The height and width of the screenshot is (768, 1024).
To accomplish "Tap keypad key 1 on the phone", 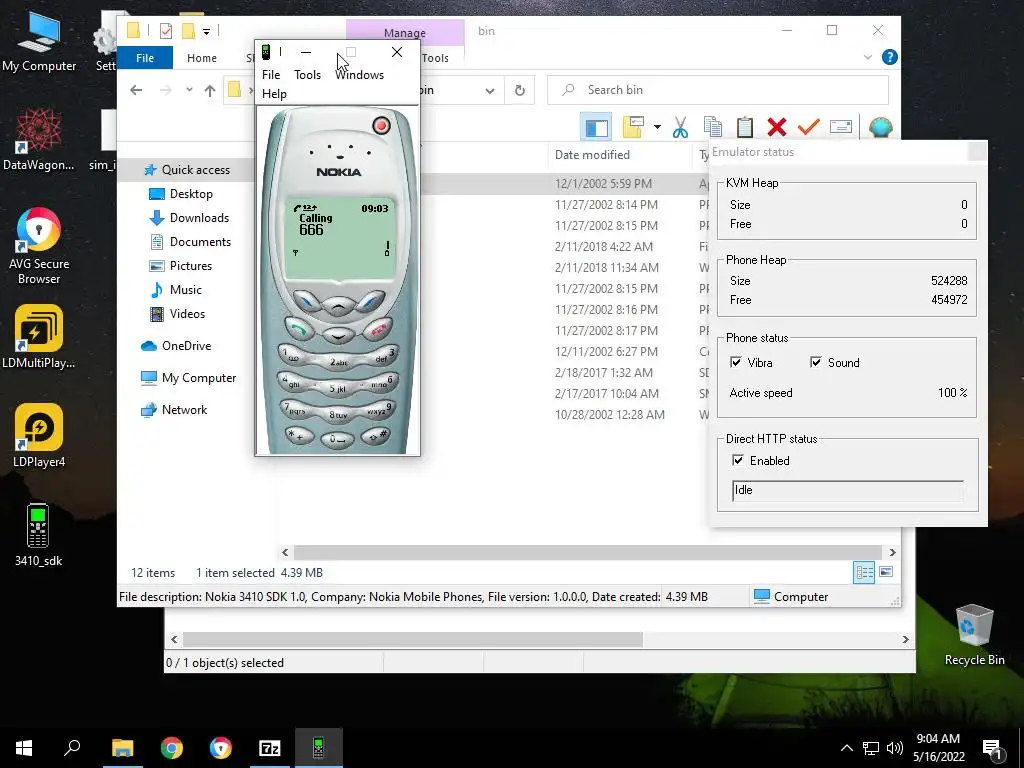I will pos(295,356).
